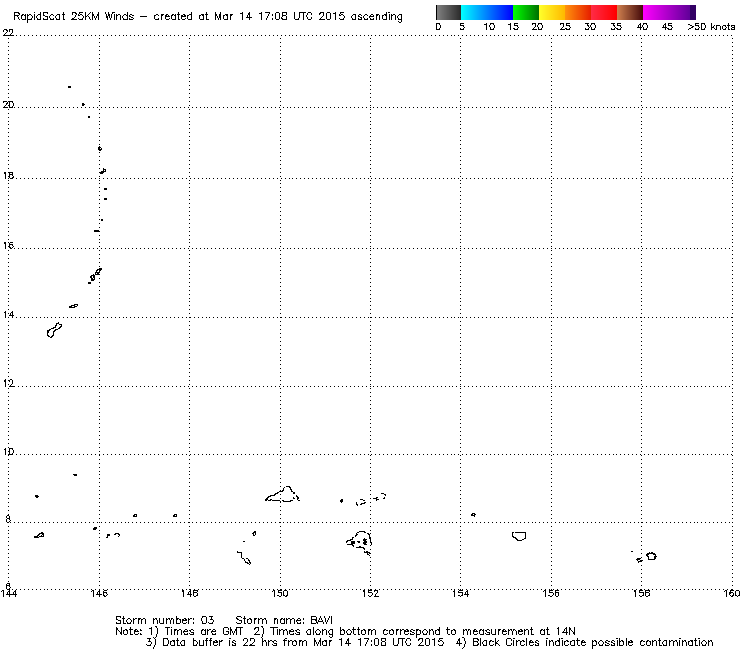Click the orange 25-30 knots legend band
This screenshot has width=740, height=650.
click(578, 12)
